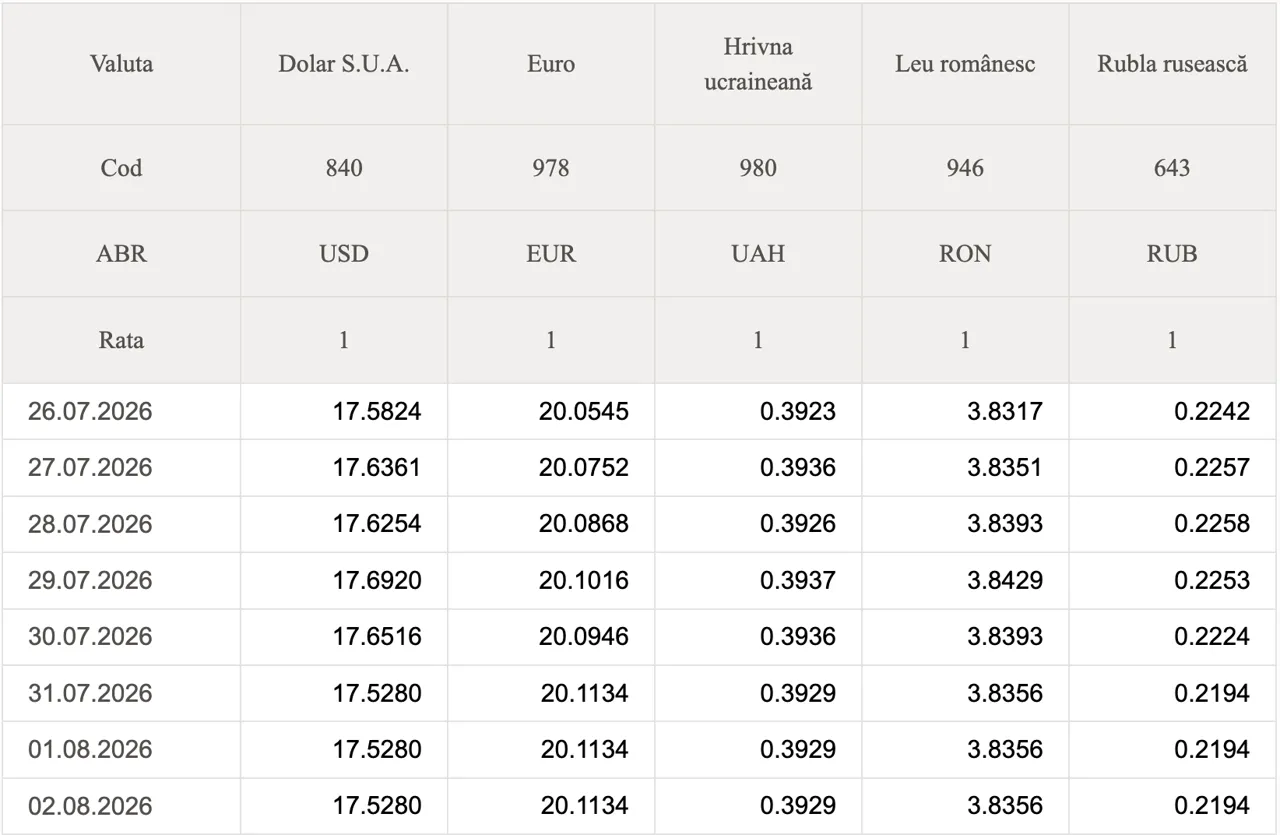Select the Dolar S.U.A. column header
The image size is (1280, 835).
344,64
